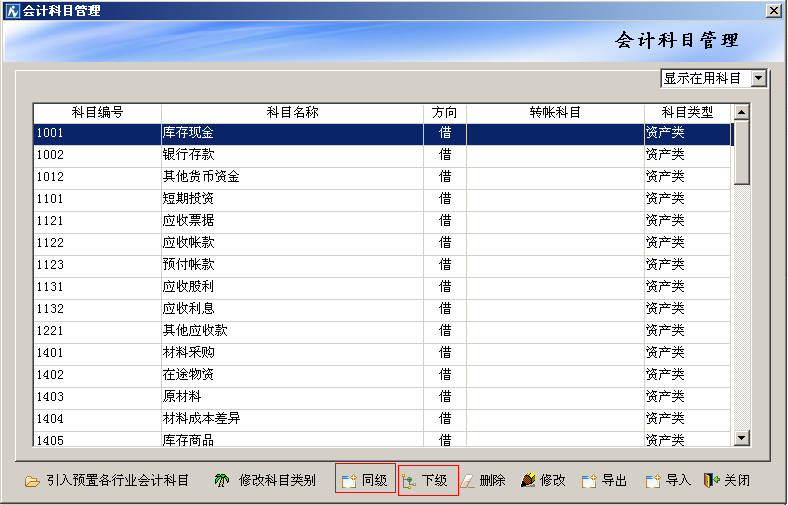Screen dimensions: 788x505
Task: Select the 预付帐款 row
Action: click(x=382, y=265)
